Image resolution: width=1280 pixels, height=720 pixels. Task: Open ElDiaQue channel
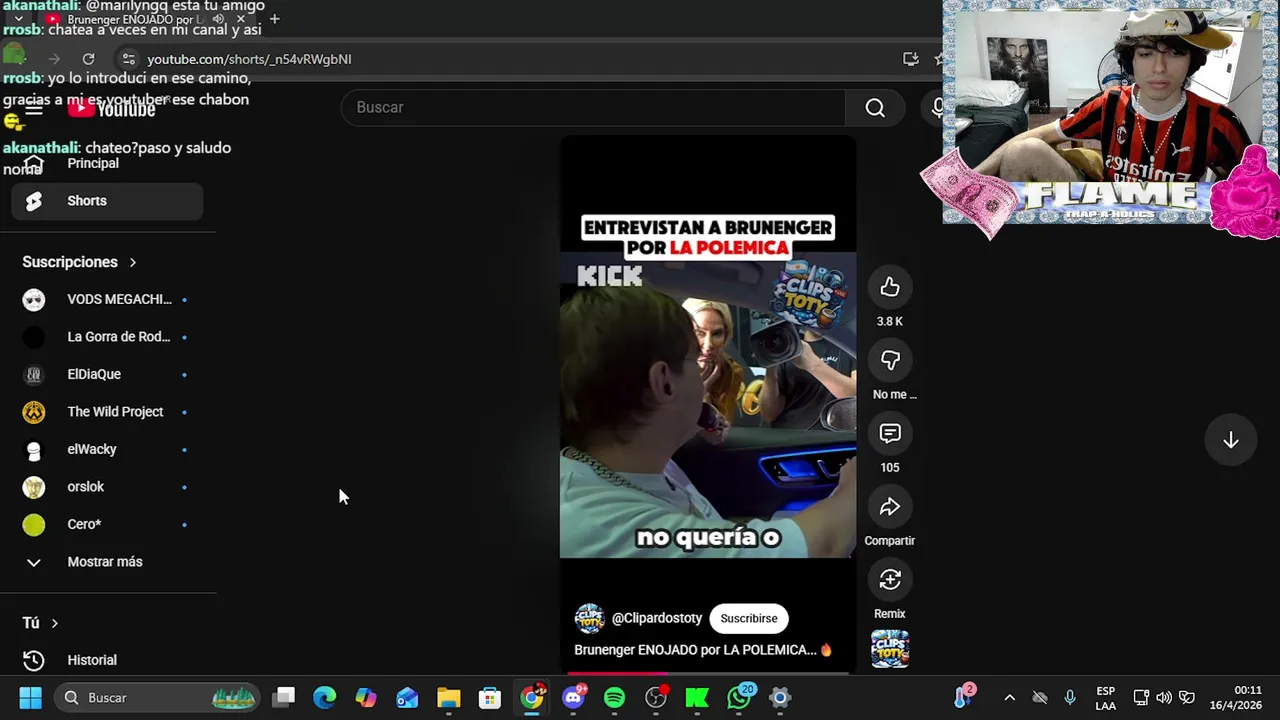pos(108,374)
